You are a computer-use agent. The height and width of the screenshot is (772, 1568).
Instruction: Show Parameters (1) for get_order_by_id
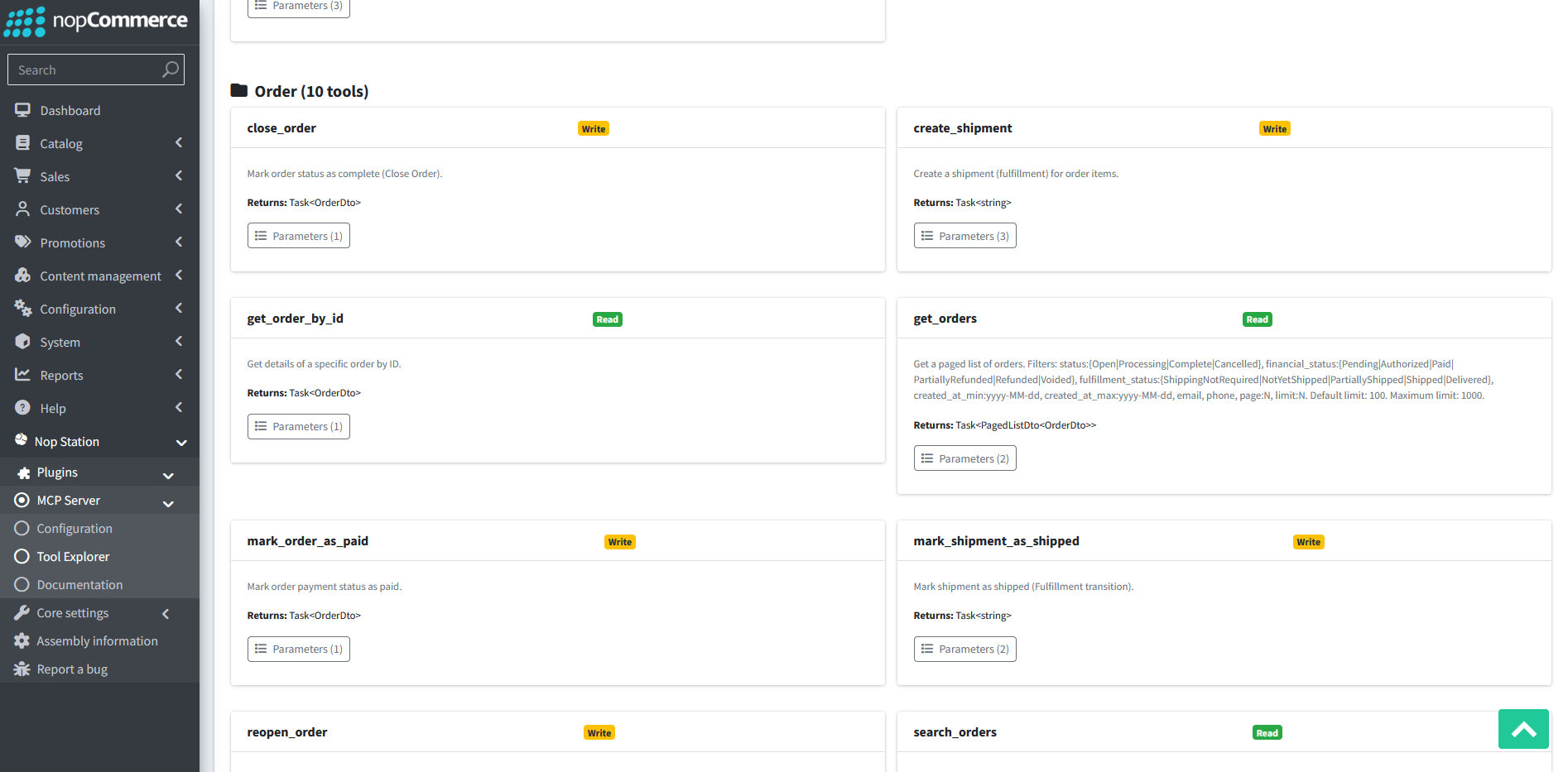tap(299, 426)
